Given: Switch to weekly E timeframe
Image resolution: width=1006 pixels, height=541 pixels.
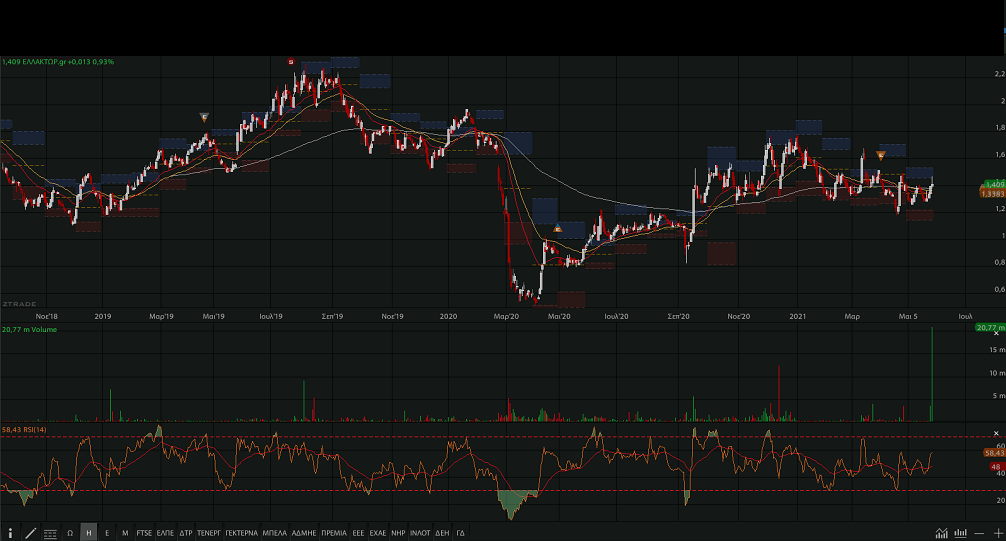Looking at the screenshot, I should [x=107, y=533].
